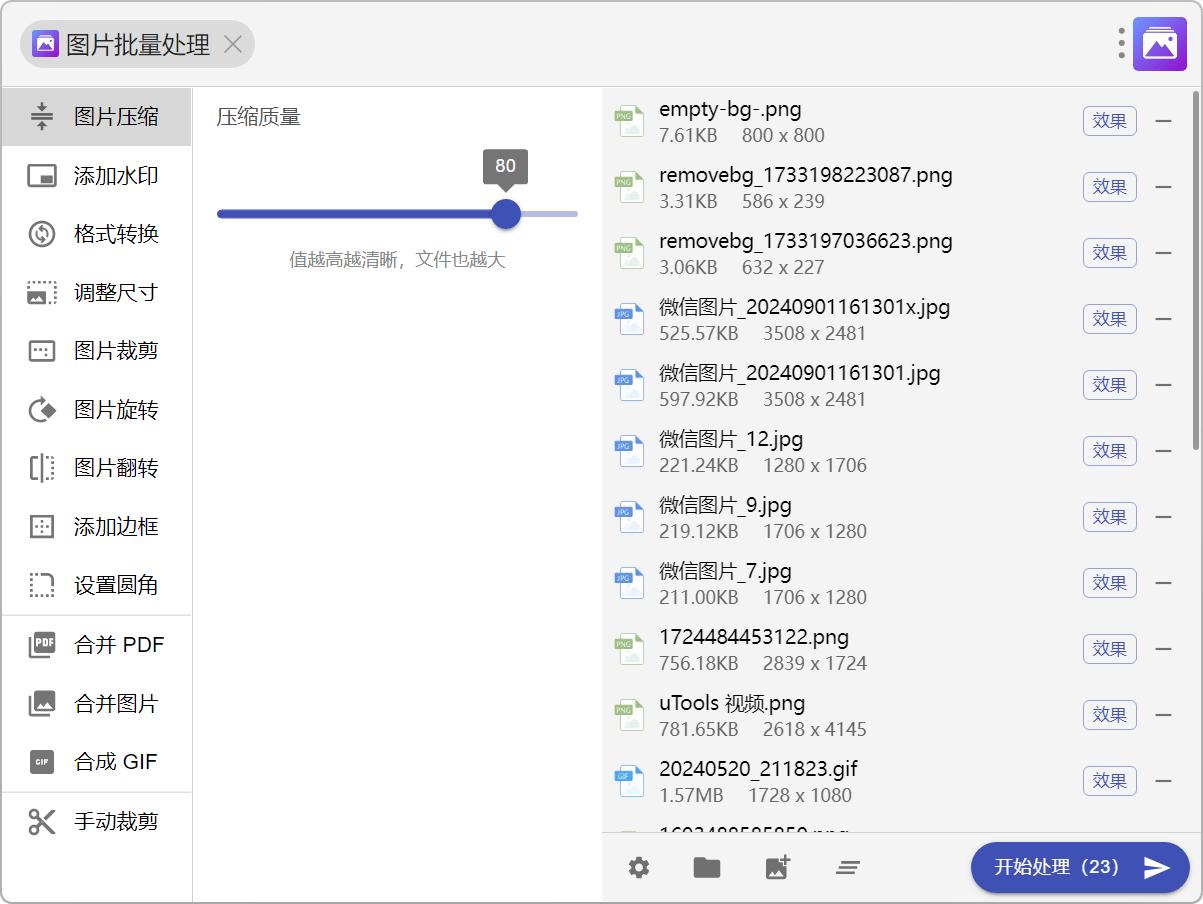
Task: Switch to the 格式转换 format conversion tool
Action: tap(97, 234)
